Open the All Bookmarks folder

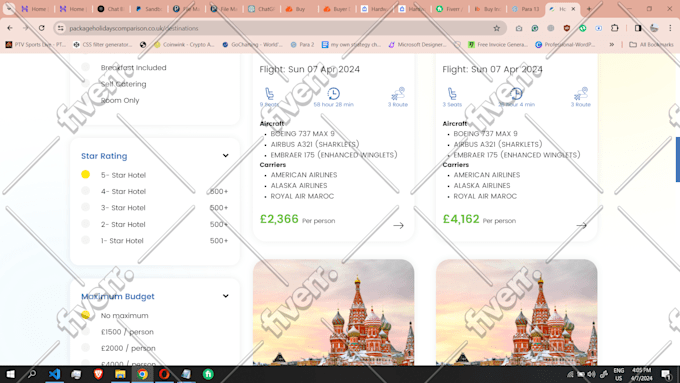pyautogui.click(x=651, y=44)
